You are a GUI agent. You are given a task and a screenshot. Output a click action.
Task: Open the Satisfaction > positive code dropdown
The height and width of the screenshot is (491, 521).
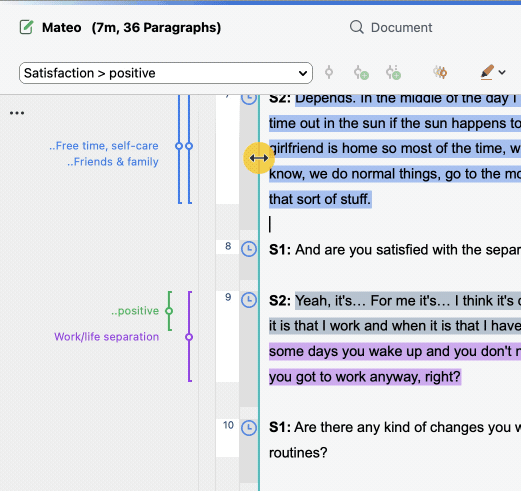click(x=166, y=73)
